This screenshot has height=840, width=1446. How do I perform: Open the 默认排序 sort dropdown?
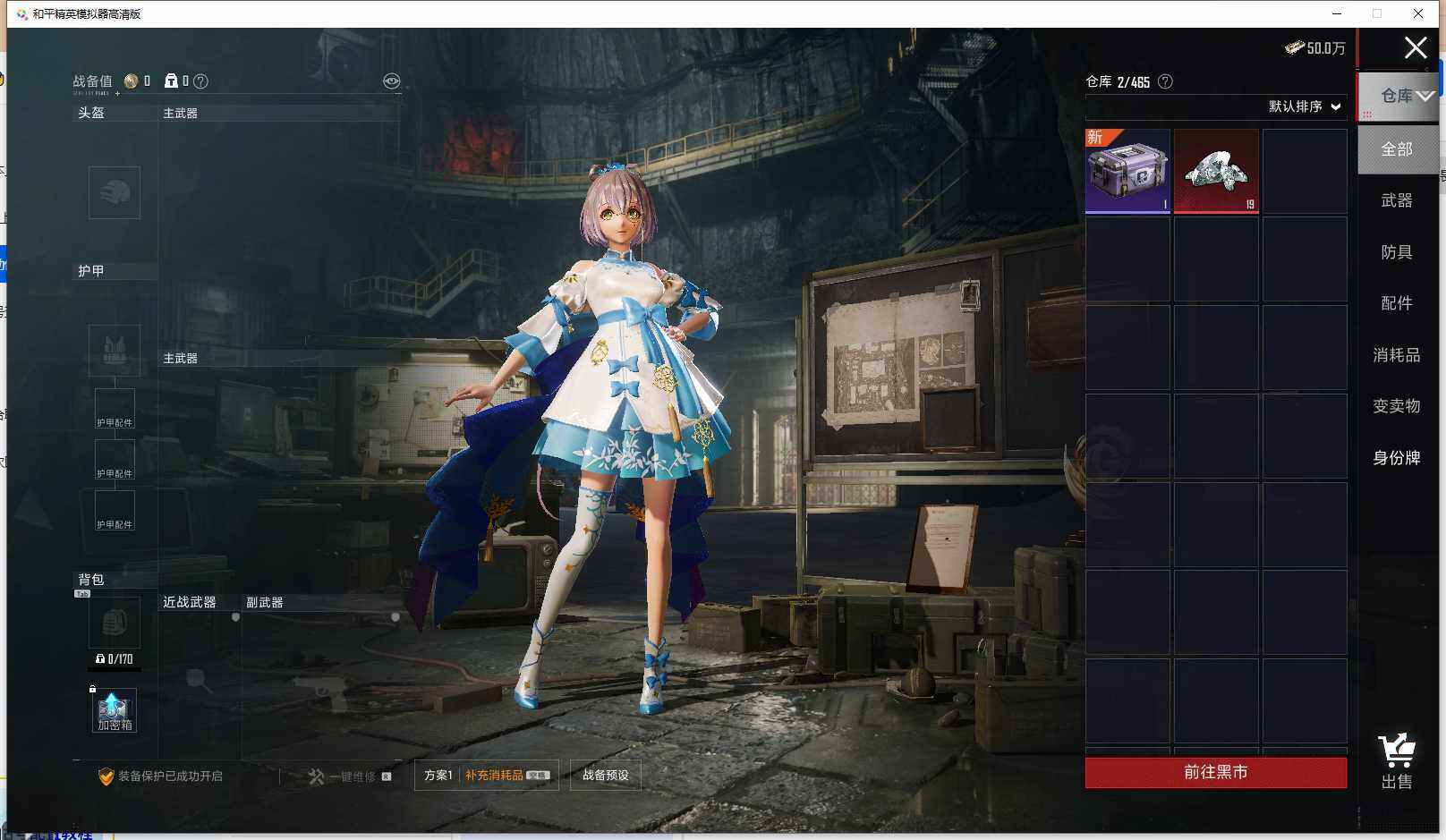[x=1305, y=106]
